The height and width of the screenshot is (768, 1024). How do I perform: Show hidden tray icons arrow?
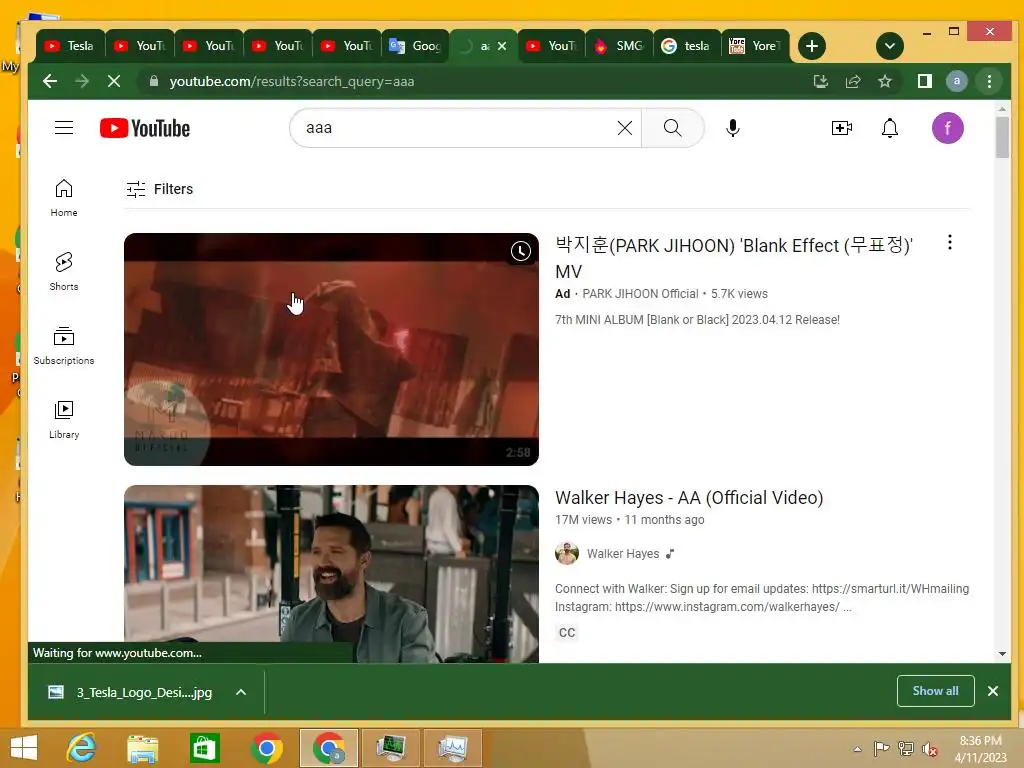(x=857, y=749)
